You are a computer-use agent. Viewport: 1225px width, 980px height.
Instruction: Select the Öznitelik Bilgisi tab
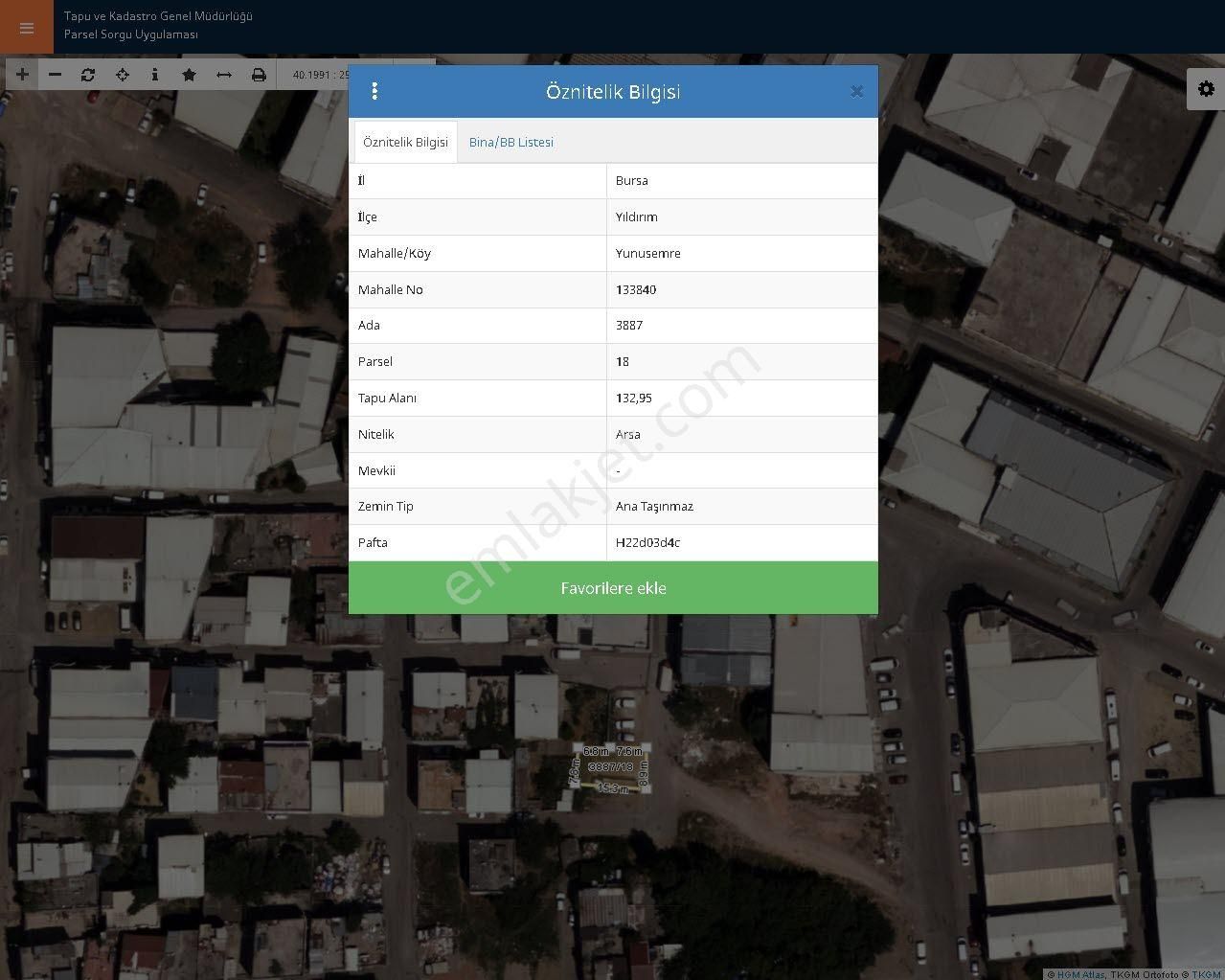click(405, 143)
